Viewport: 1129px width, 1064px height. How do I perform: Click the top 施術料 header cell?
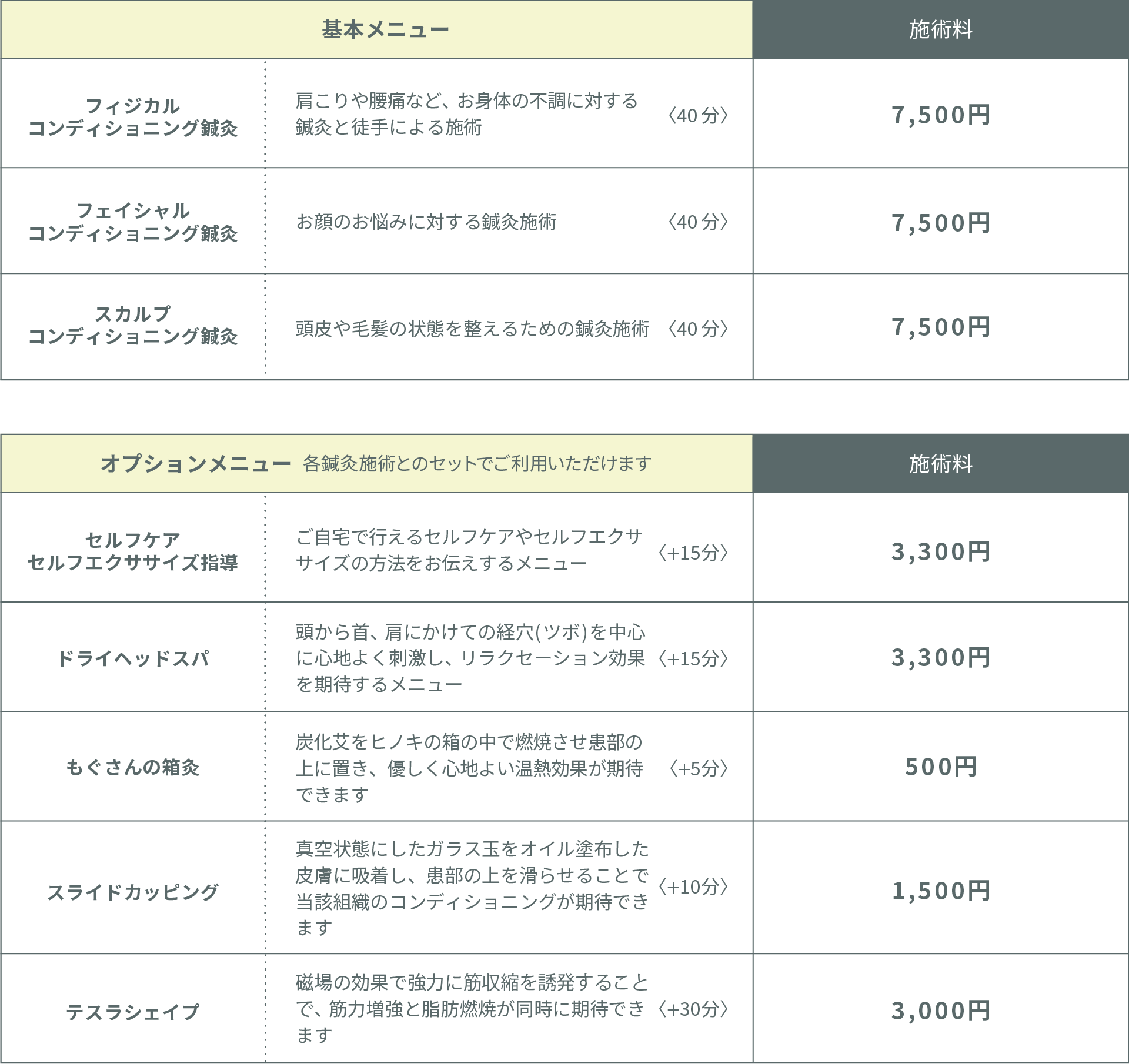(x=940, y=29)
